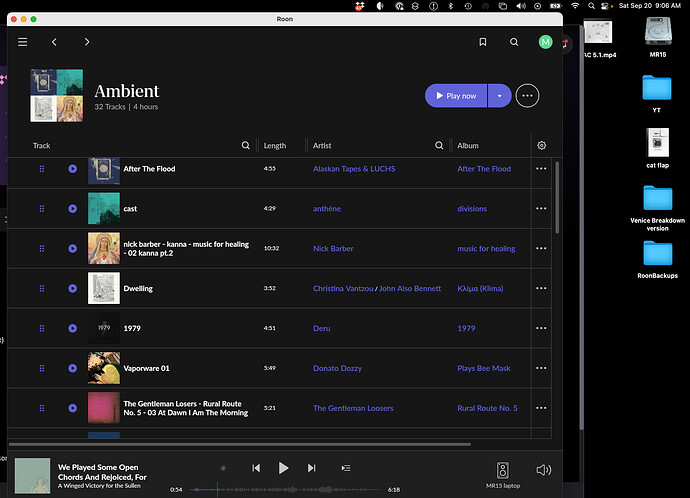Expand the Play now dropdown arrow

pos(500,96)
